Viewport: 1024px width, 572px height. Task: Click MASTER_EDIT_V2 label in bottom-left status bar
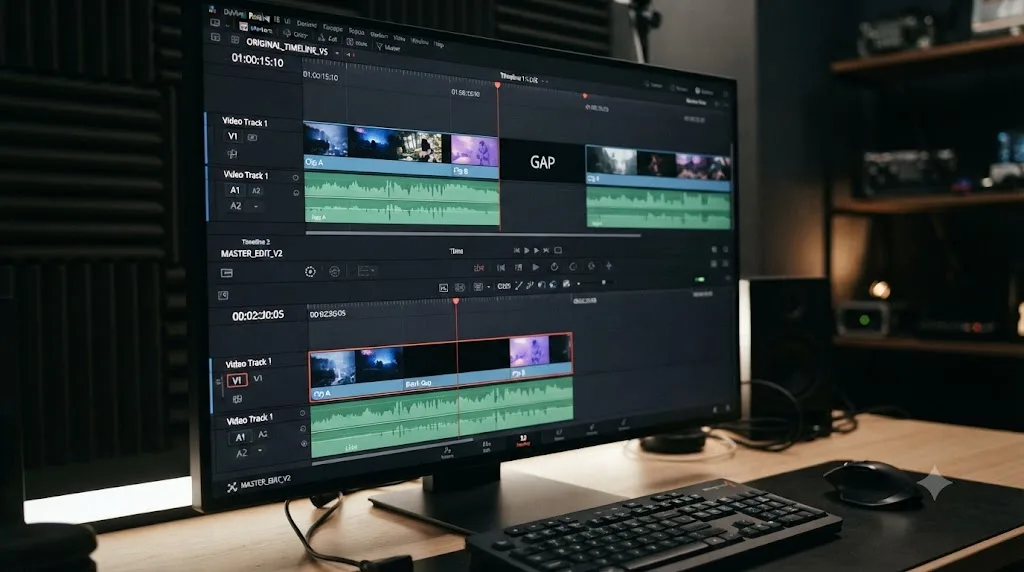coord(265,482)
